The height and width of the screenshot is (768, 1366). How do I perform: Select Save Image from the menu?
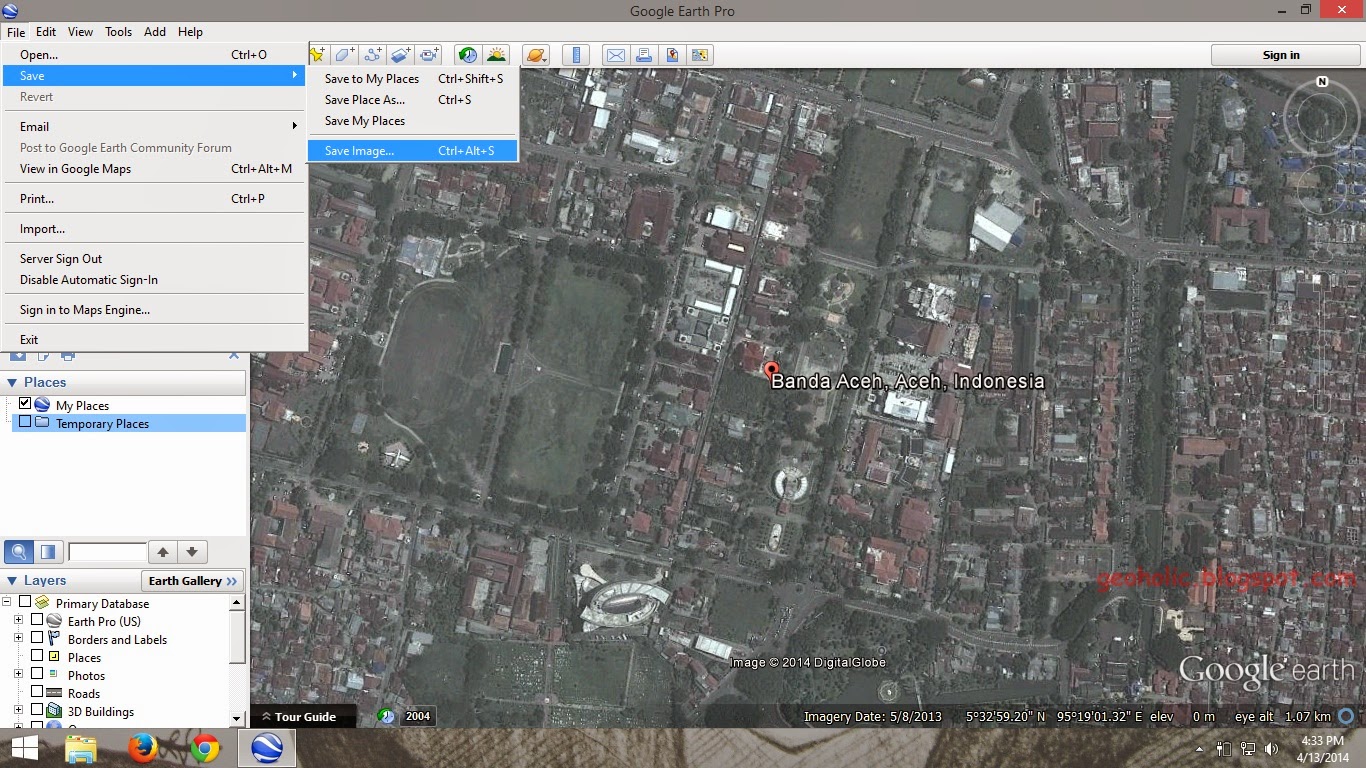tap(360, 150)
